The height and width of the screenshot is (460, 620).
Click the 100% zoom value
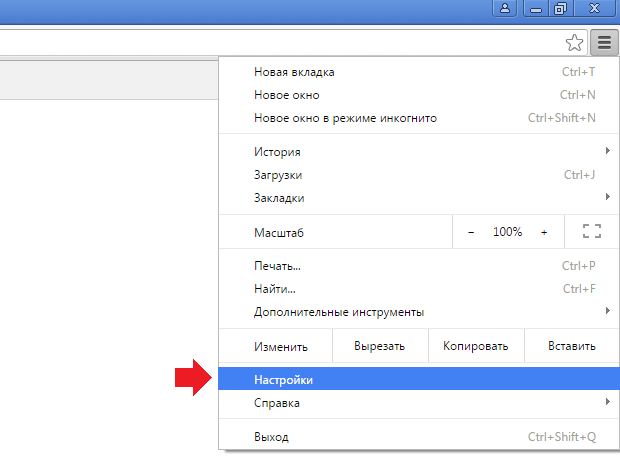tap(507, 231)
